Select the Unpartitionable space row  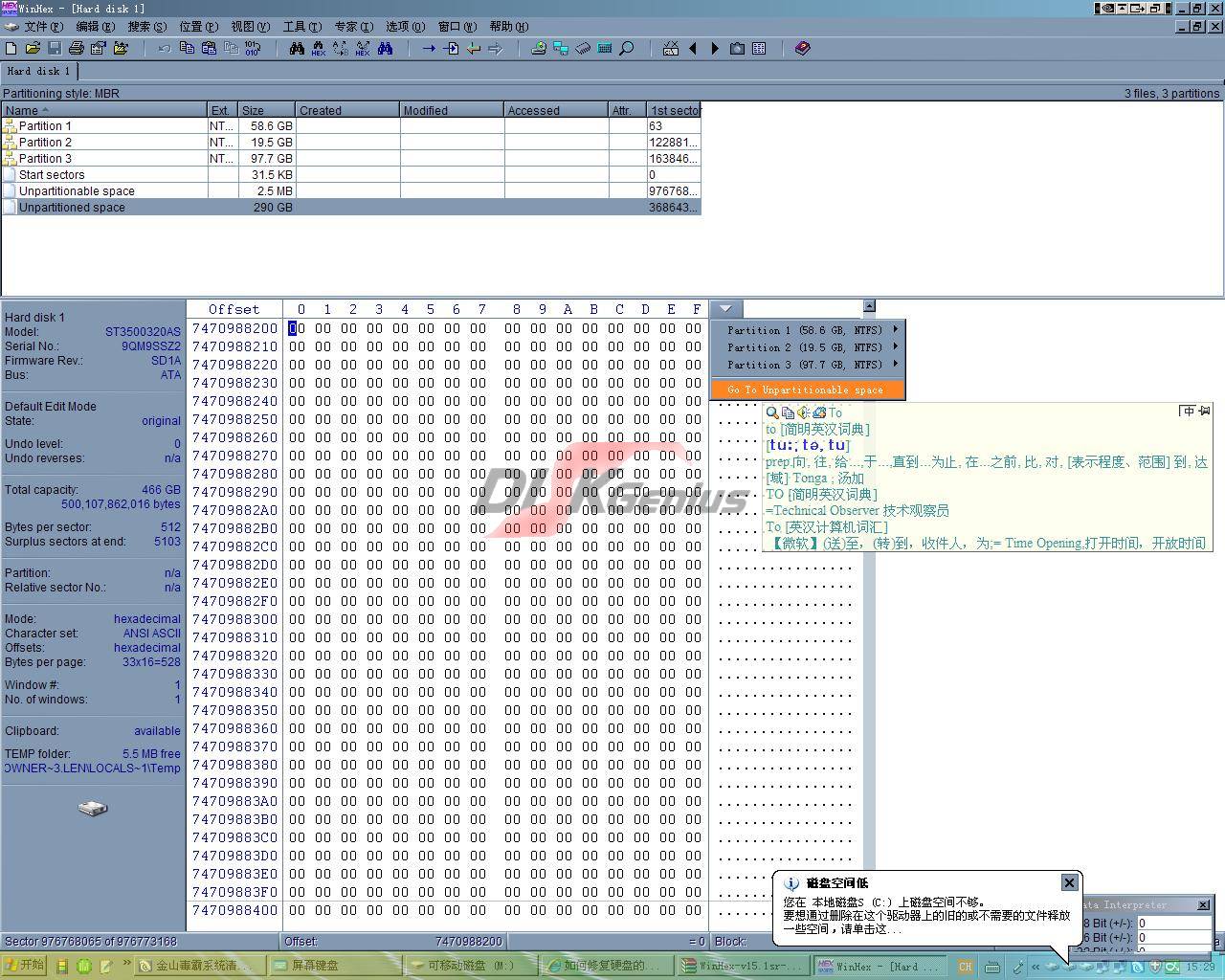click(351, 191)
